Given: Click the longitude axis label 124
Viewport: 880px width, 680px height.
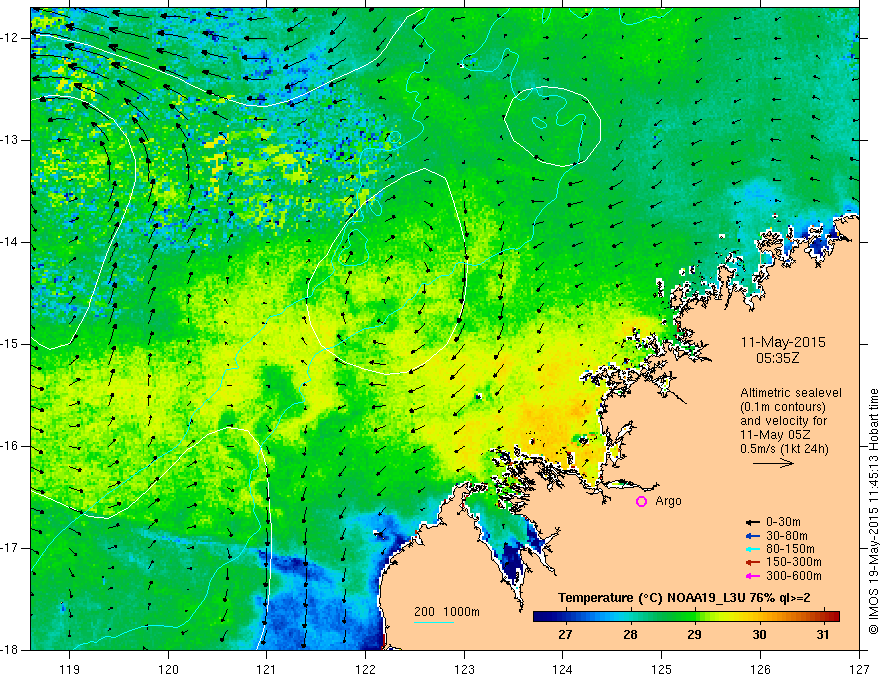Looking at the screenshot, I should point(563,669).
